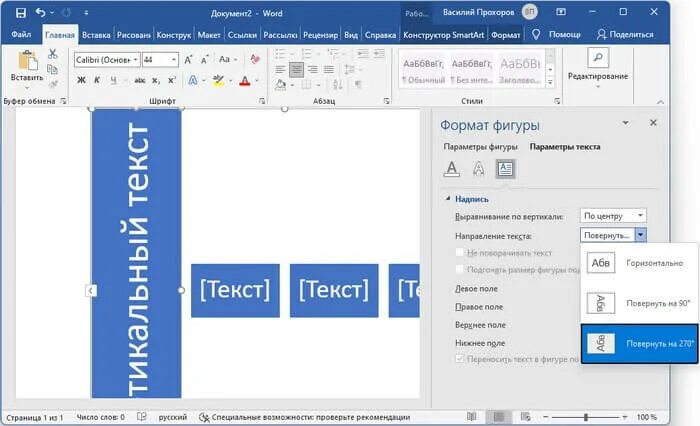Viewport: 700px width, 426px height.
Task: Open text effects with the glowing A icon
Action: 192,80
